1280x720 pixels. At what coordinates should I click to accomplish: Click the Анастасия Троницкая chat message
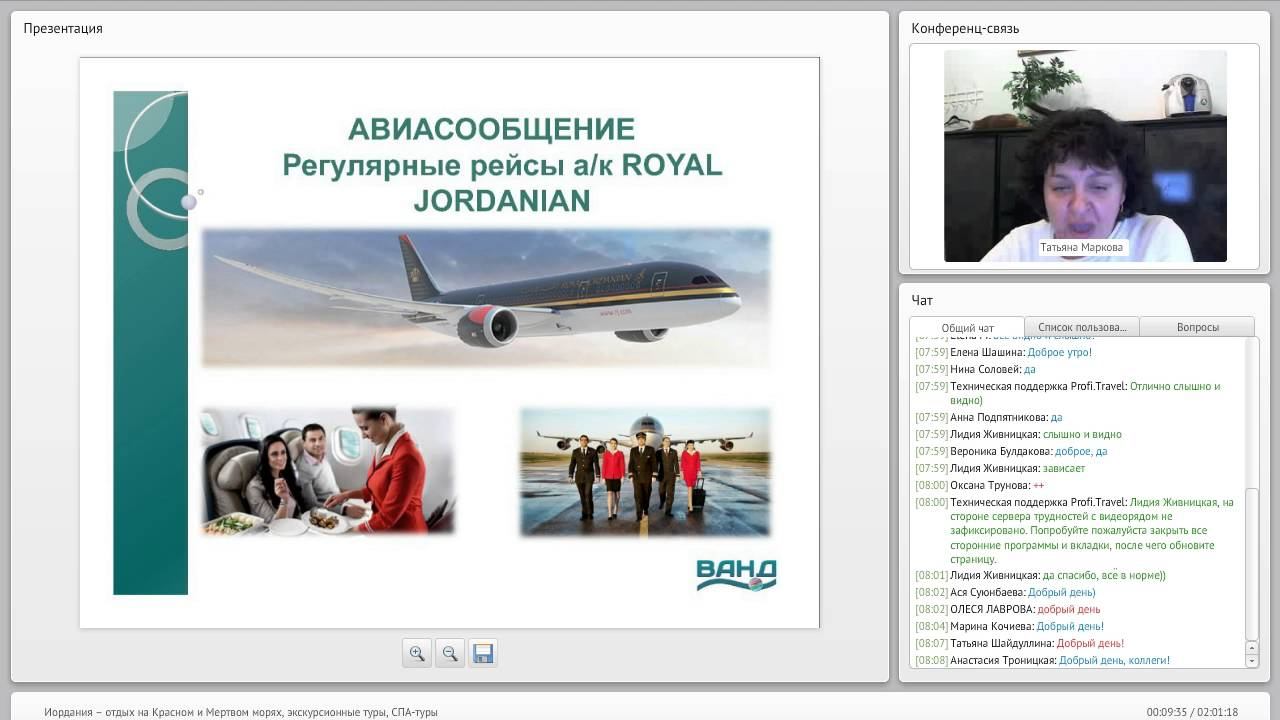(1042, 660)
